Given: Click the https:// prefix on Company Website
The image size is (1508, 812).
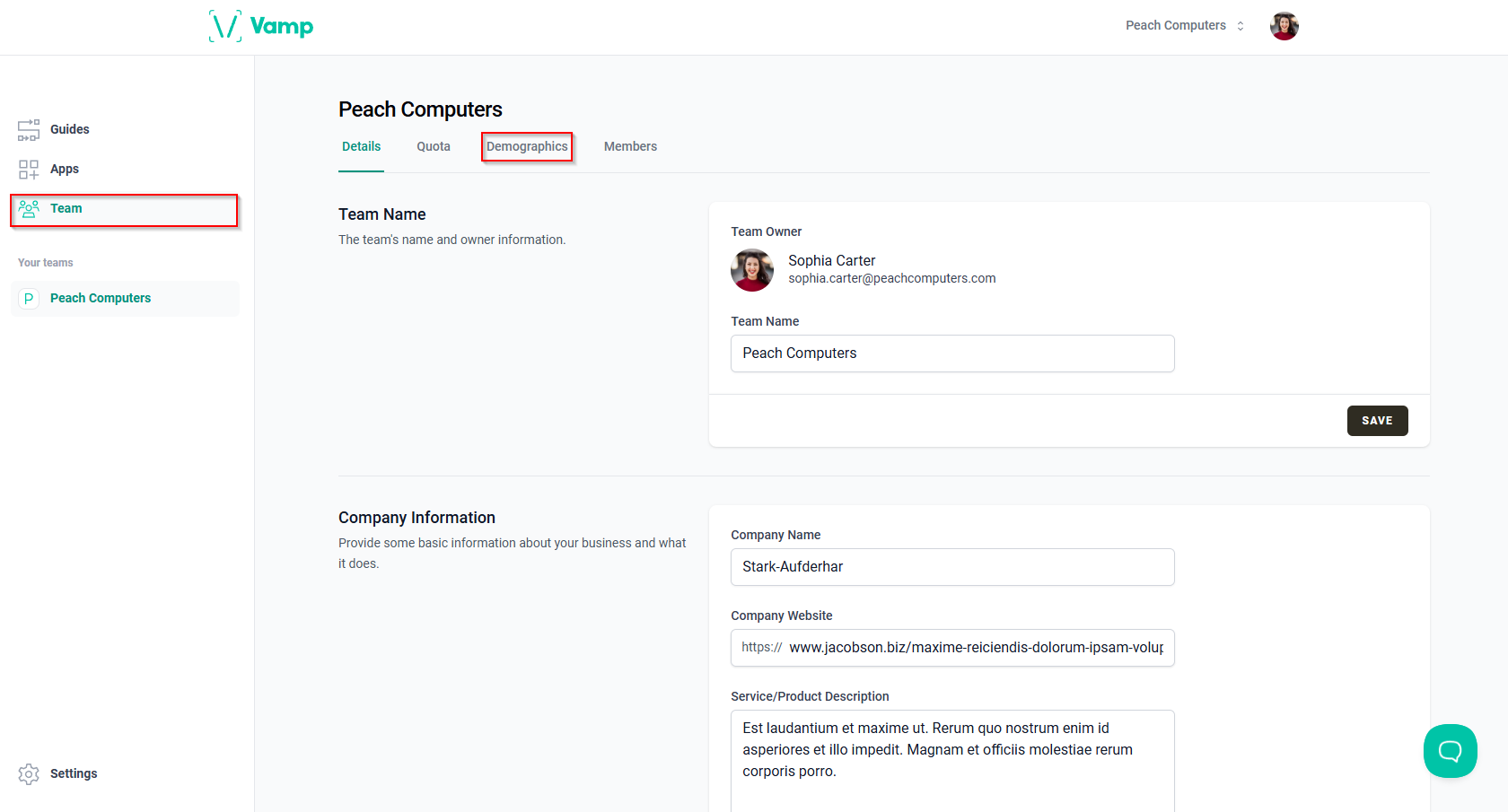Looking at the screenshot, I should pyautogui.click(x=760, y=647).
